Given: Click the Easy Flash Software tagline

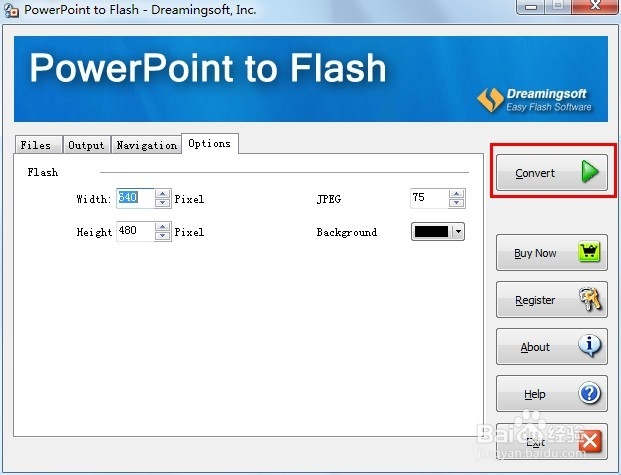Looking at the screenshot, I should pyautogui.click(x=549, y=107).
